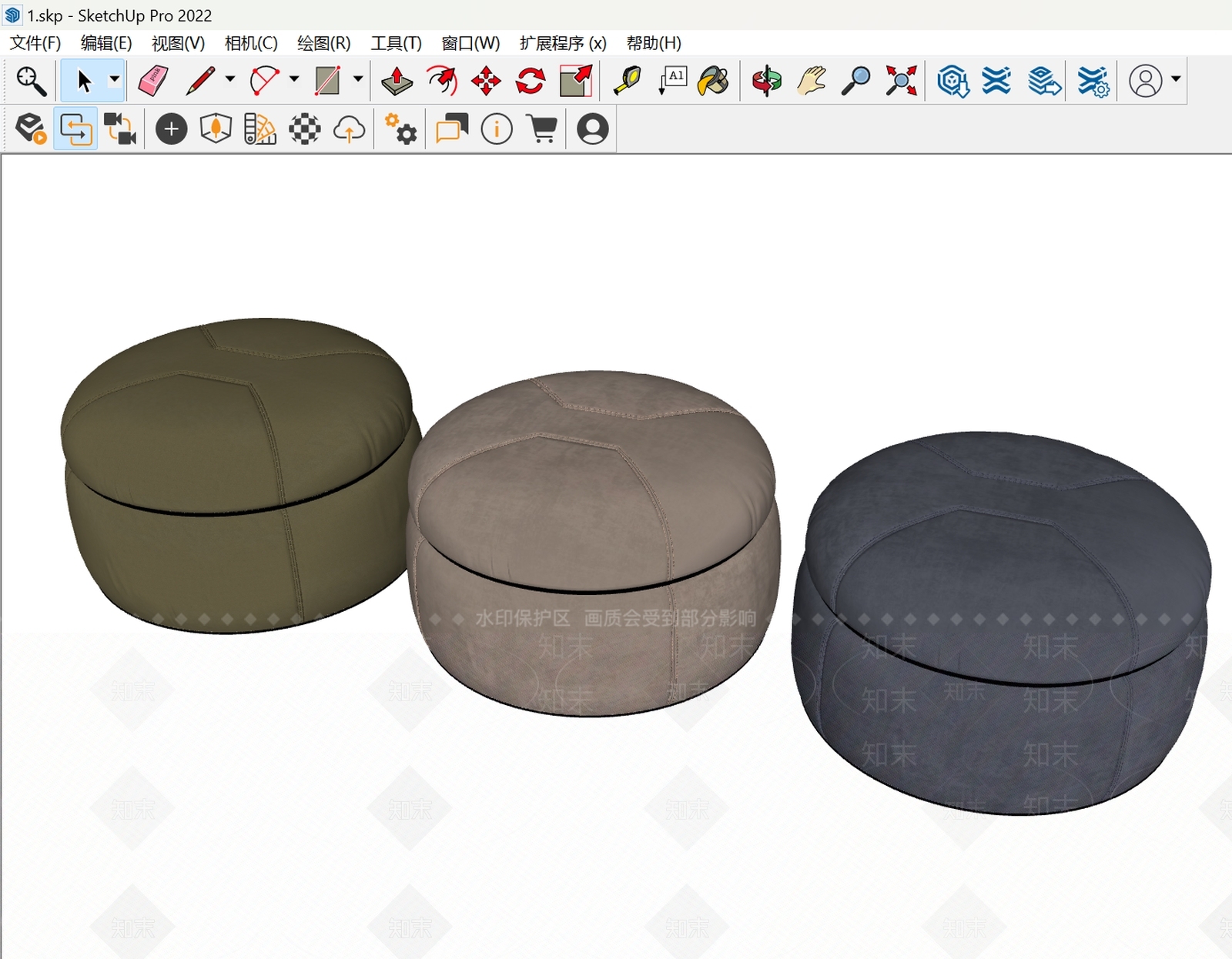Activate the Offset tool

pyautogui.click(x=441, y=80)
